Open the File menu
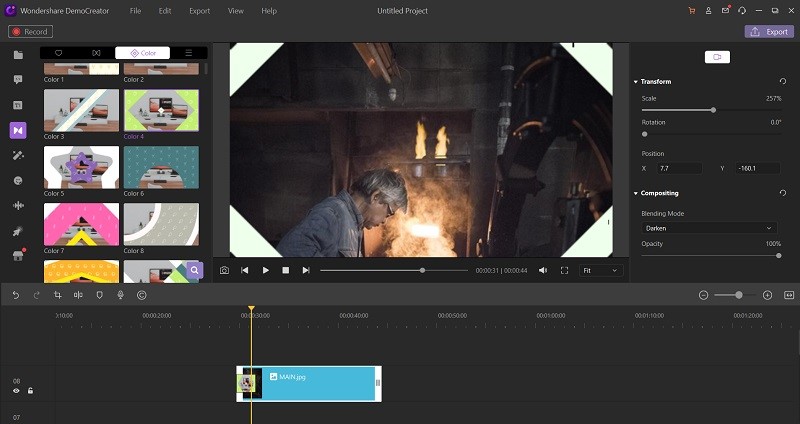Screen dimensions: 800x424 coord(135,11)
